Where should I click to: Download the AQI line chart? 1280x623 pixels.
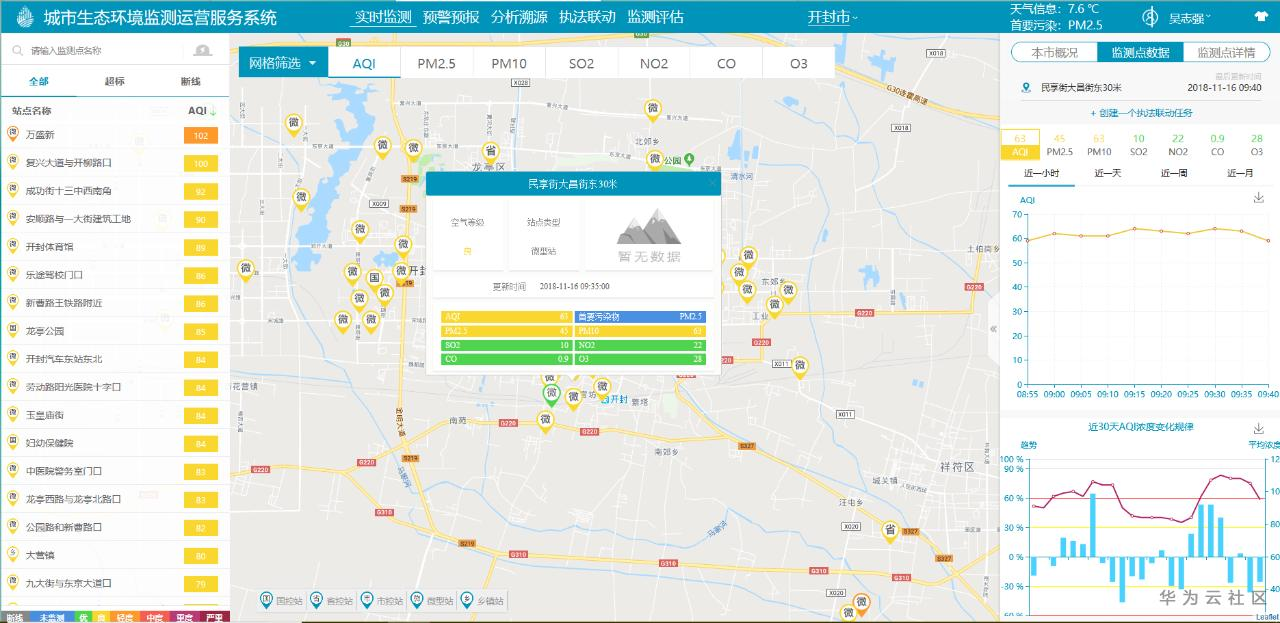[x=1258, y=198]
